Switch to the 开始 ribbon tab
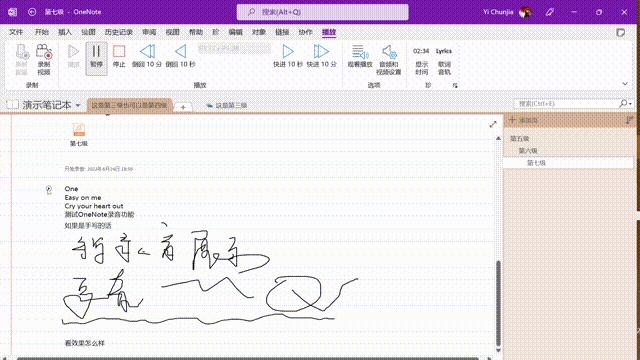 [x=41, y=32]
